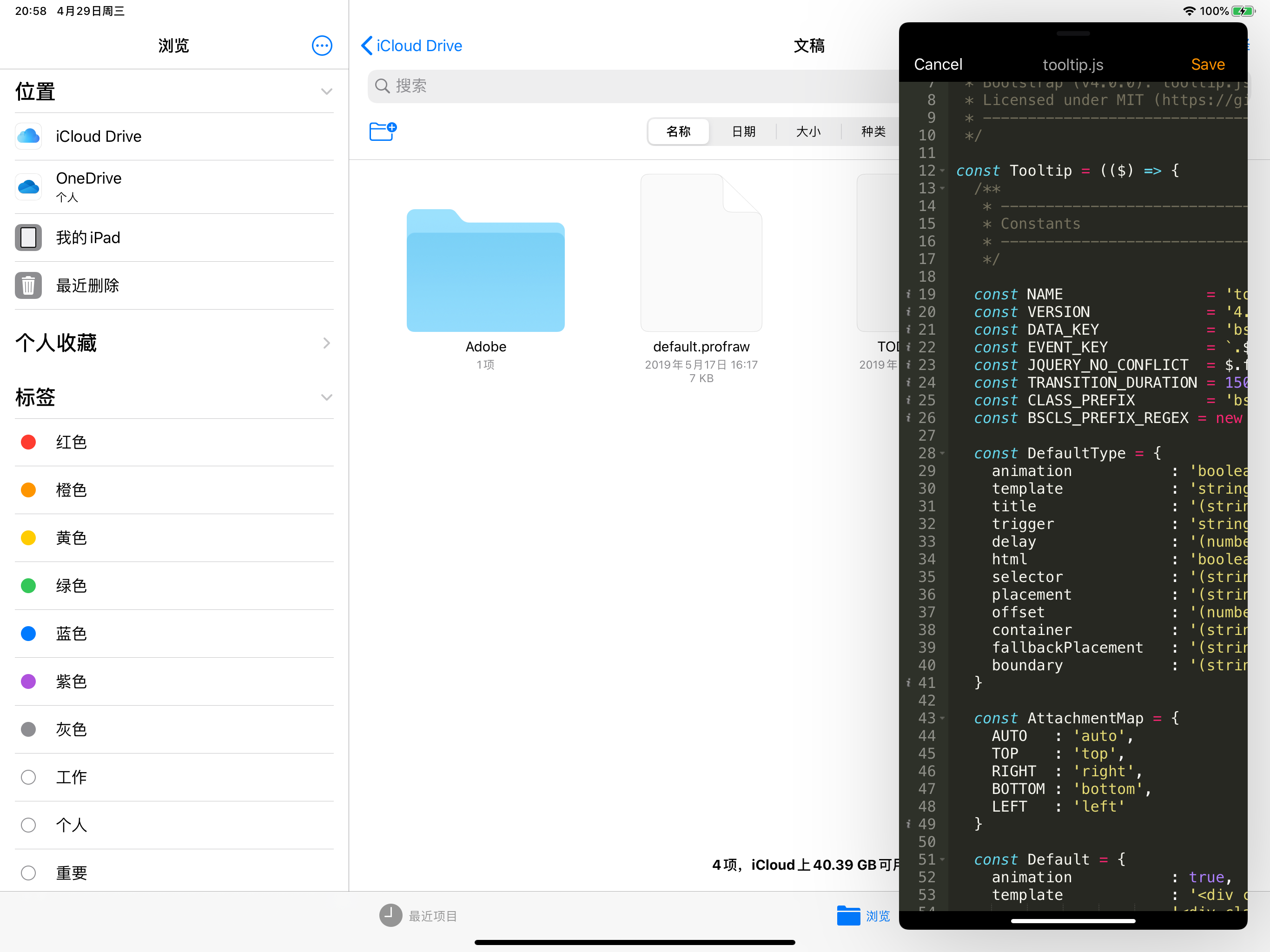Open the Recents clock tab at bottom

pos(391,915)
